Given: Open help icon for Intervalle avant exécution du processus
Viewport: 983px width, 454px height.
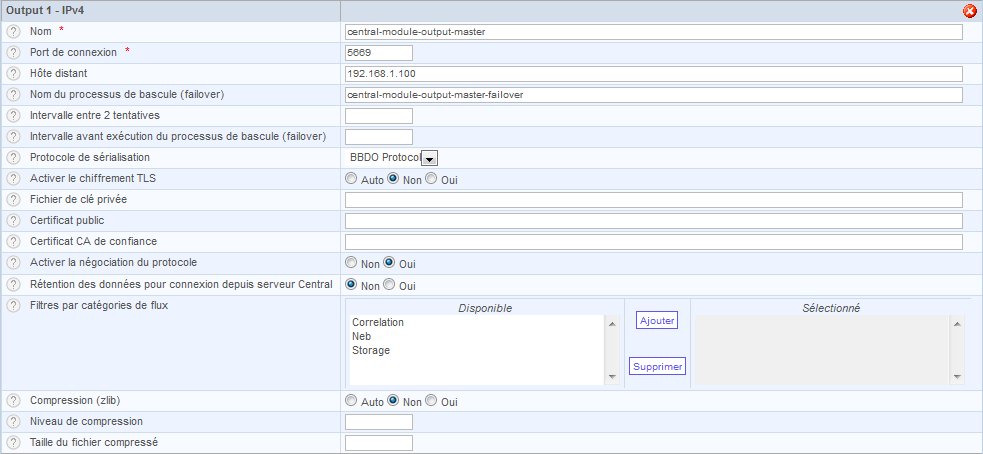Looking at the screenshot, I should coord(13,137).
